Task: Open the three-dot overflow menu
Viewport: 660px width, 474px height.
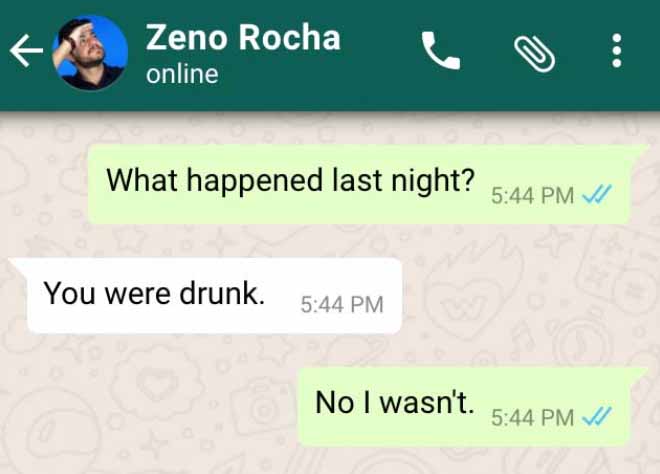Action: (617, 51)
